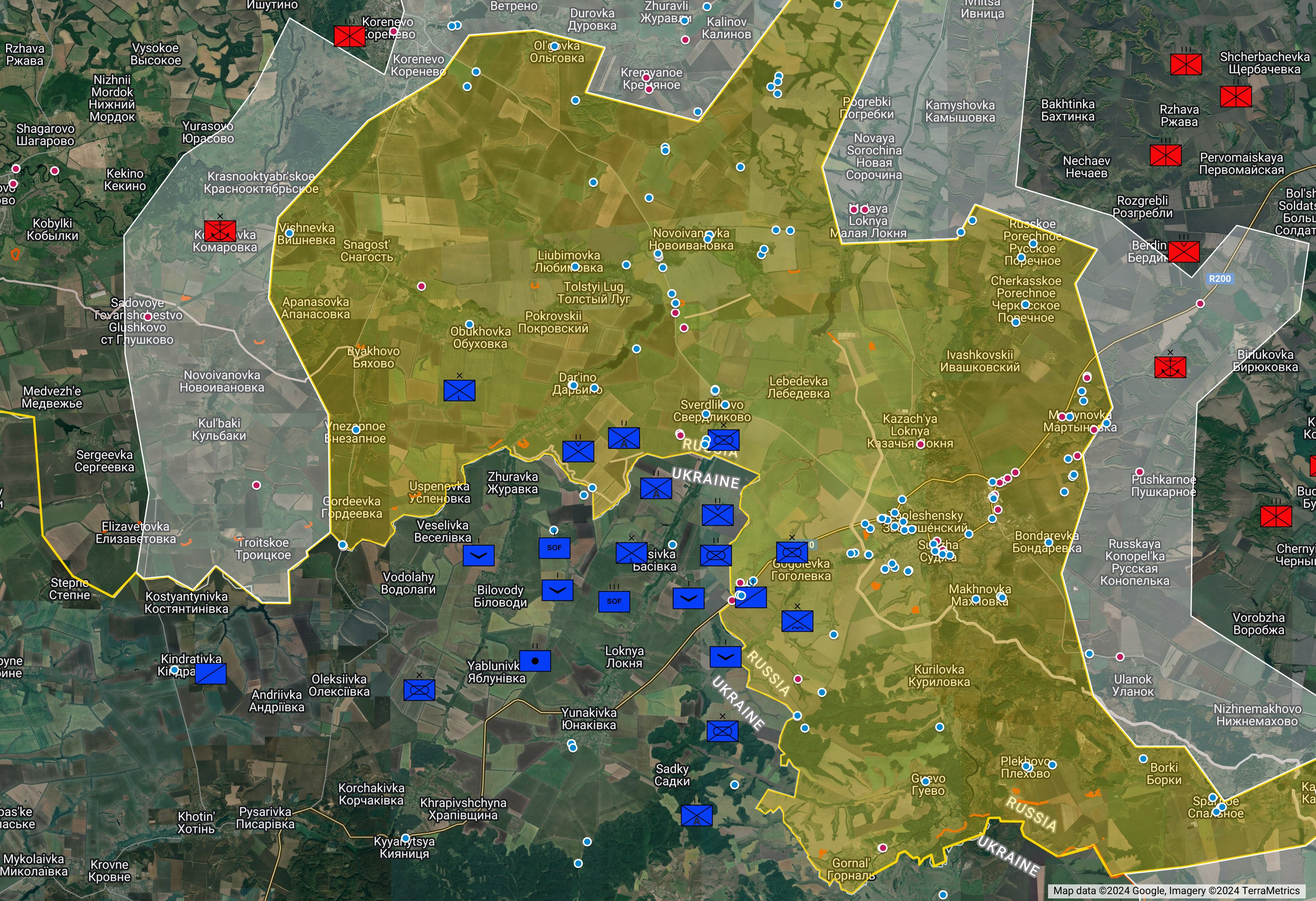The width and height of the screenshot is (1316, 901).
Task: Click blue mechanized marker above Gogolevka label
Action: (792, 552)
